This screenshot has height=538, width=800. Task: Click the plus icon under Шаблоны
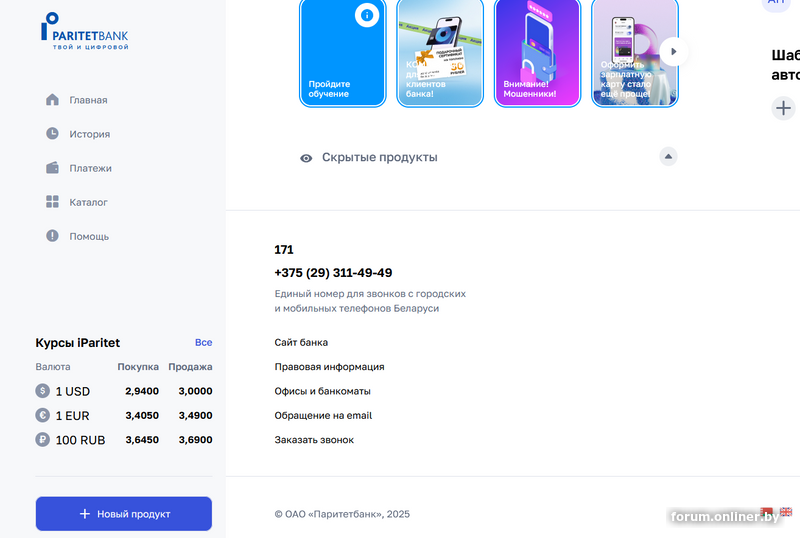click(x=783, y=108)
